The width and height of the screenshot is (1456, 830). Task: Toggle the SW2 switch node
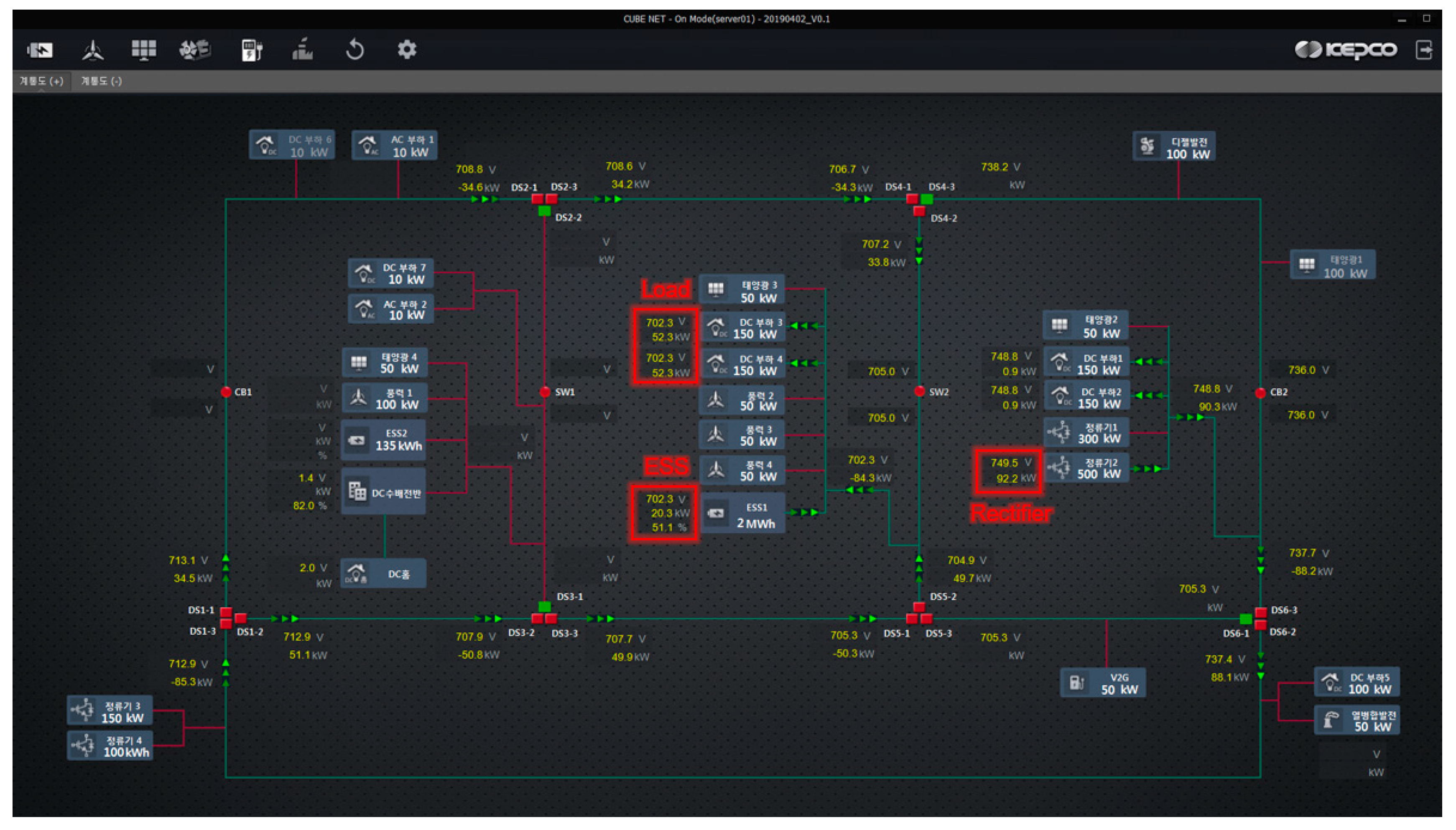(919, 392)
